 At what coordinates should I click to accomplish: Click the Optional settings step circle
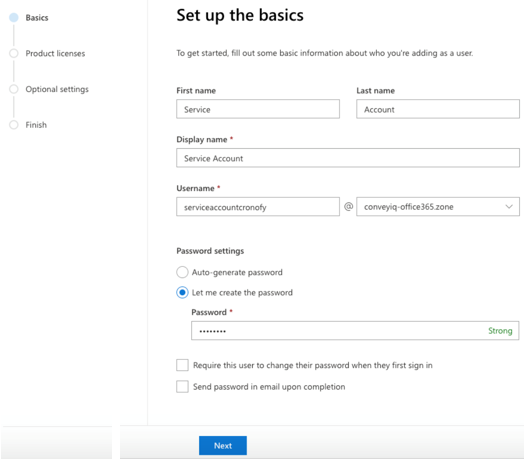[14, 89]
